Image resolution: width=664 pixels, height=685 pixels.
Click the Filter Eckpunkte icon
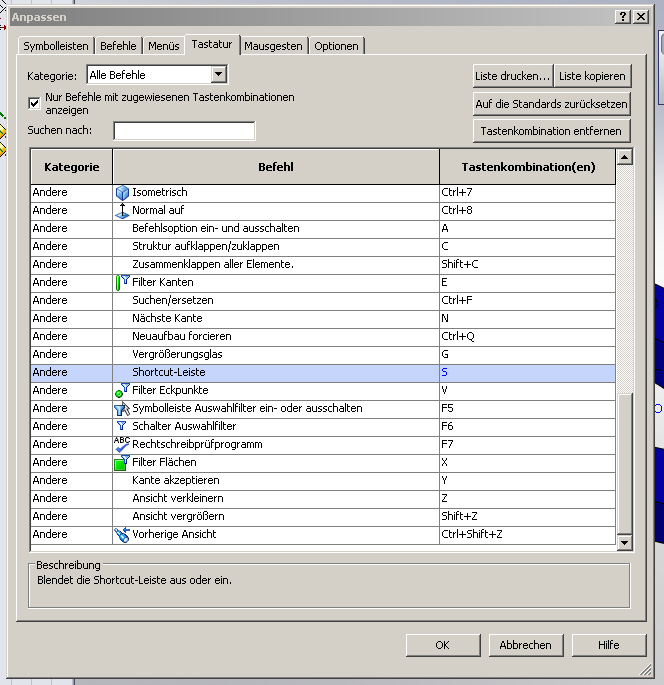[x=122, y=390]
